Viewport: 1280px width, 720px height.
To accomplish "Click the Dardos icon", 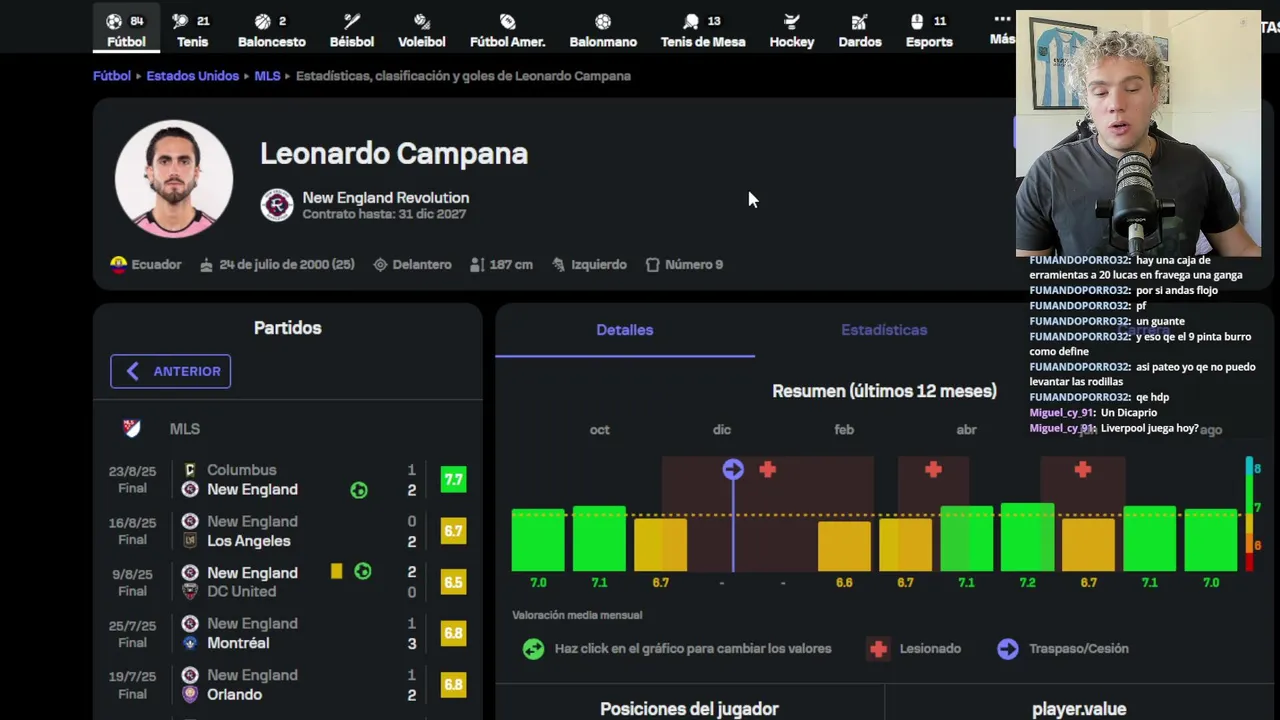I will pos(860,21).
